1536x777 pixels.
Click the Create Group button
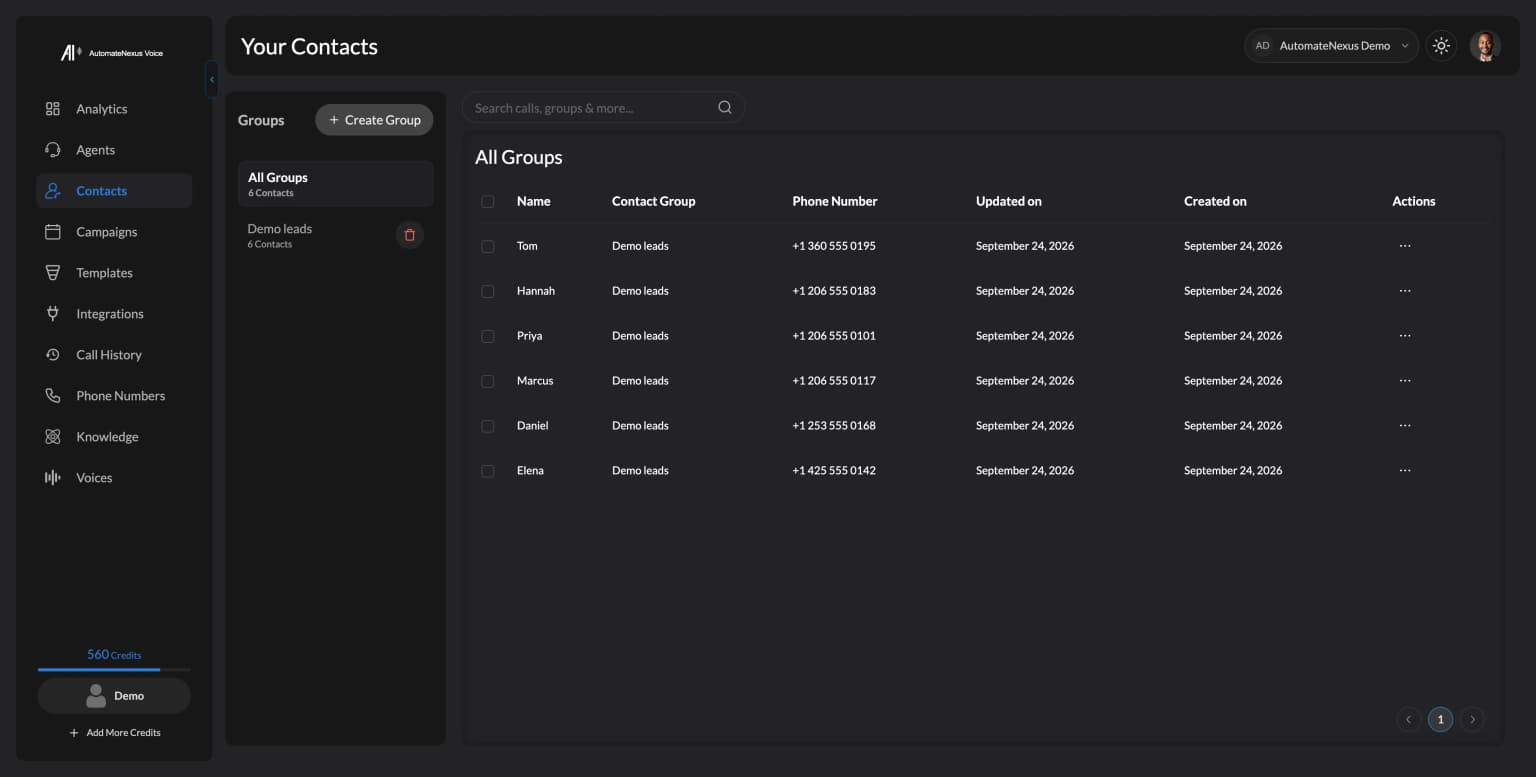click(374, 120)
